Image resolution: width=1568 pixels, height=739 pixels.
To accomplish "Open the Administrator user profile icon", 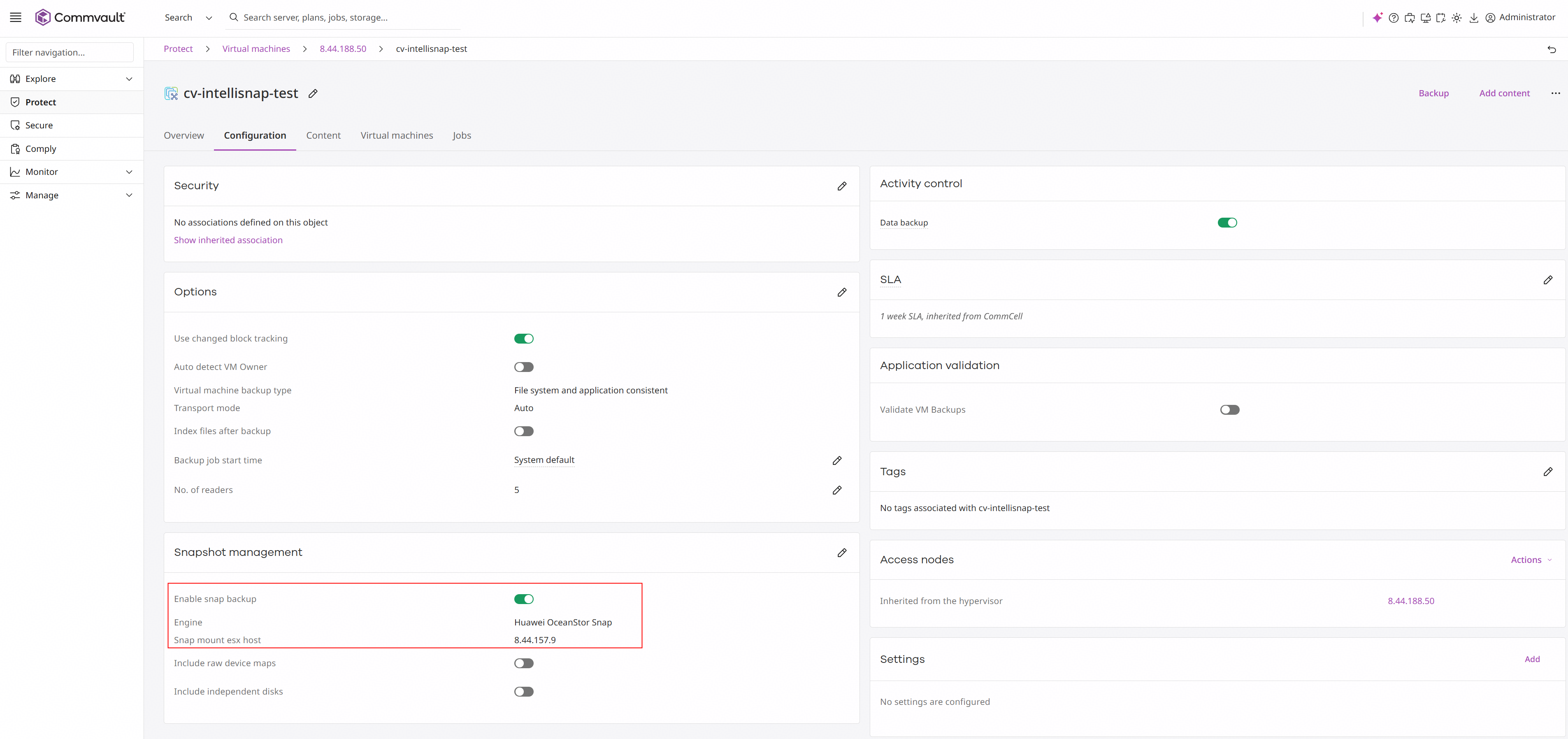I will [x=1490, y=18].
